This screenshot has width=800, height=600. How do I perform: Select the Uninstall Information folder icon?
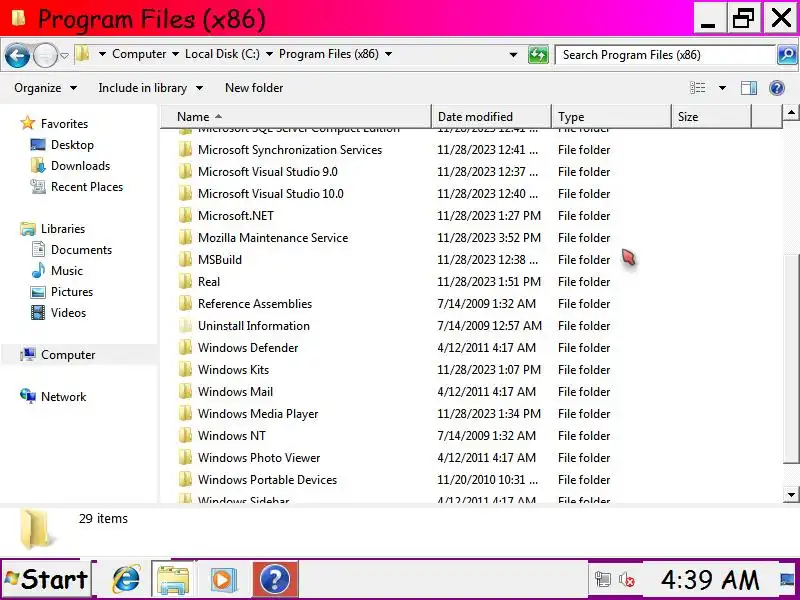pyautogui.click(x=185, y=326)
